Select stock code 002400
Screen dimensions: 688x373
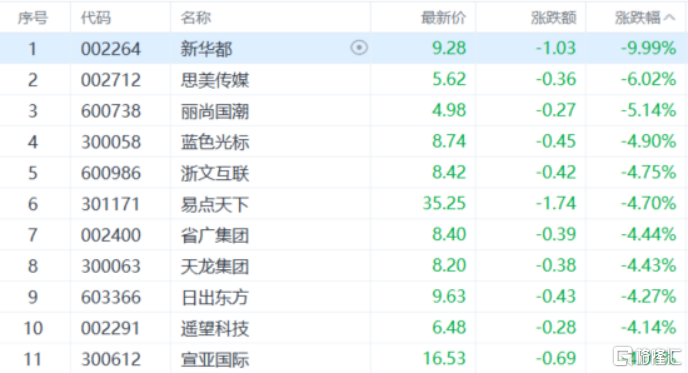(x=111, y=235)
